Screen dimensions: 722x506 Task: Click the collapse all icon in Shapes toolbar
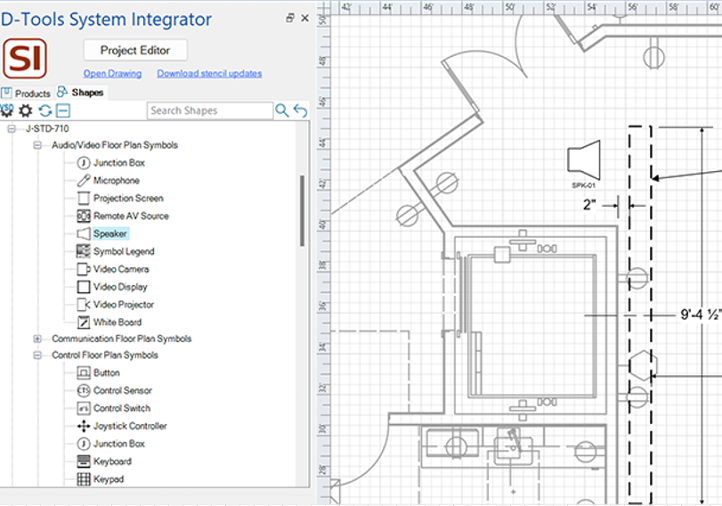[x=62, y=111]
